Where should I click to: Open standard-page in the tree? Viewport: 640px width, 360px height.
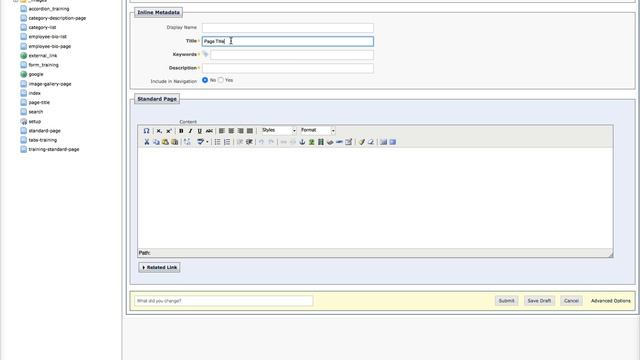click(x=44, y=131)
